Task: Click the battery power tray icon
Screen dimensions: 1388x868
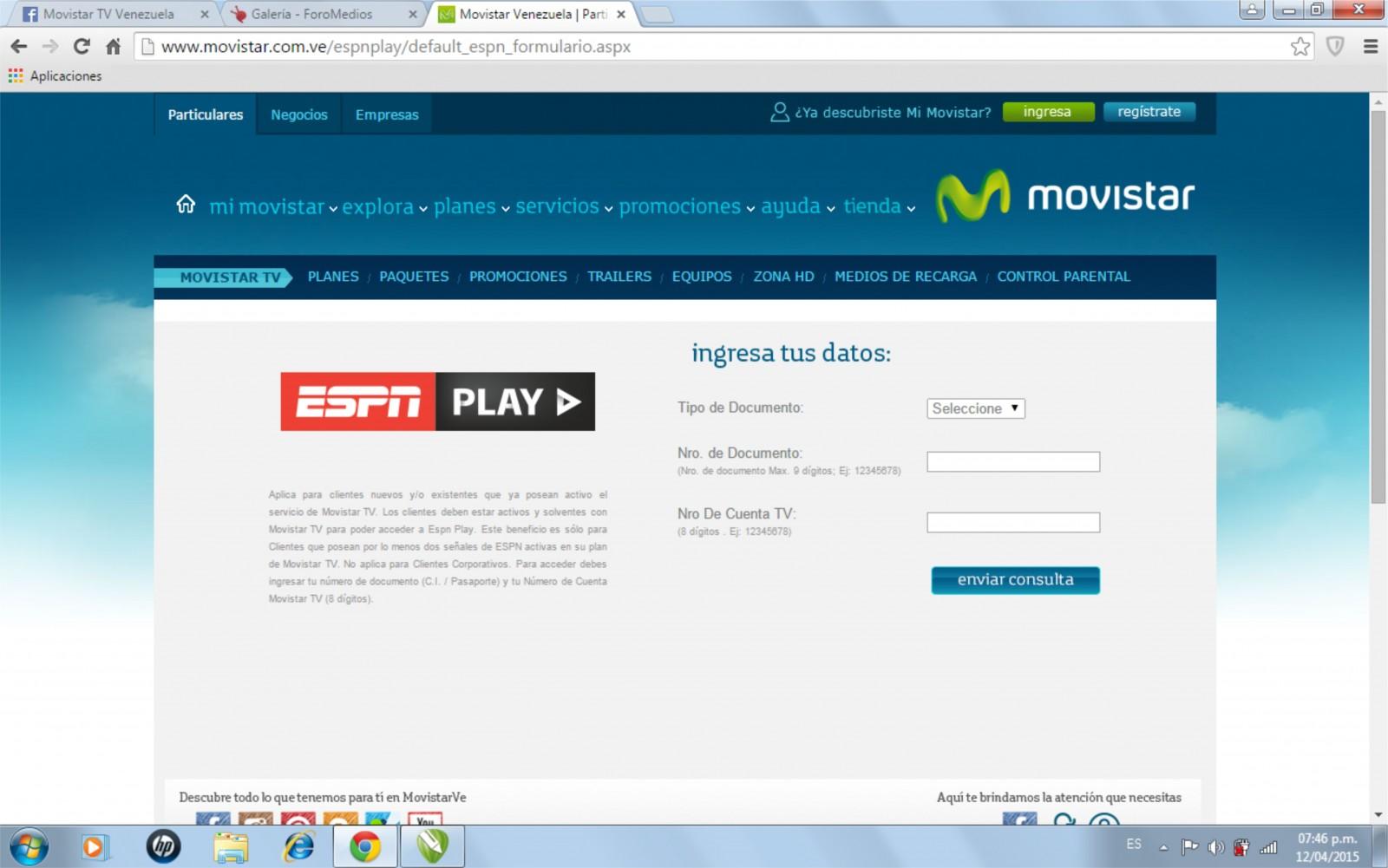Action: (x=1241, y=847)
